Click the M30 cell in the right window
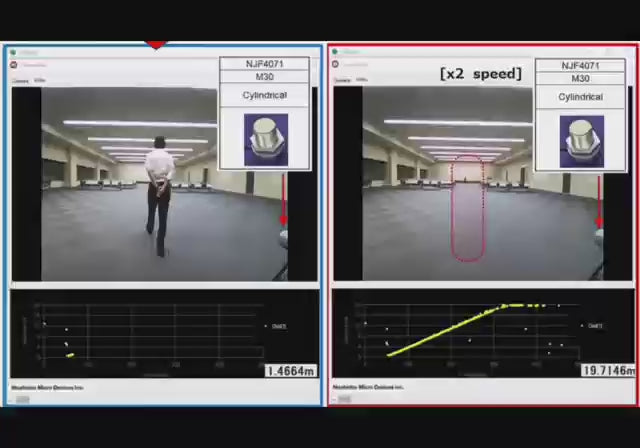 pyautogui.click(x=580, y=78)
